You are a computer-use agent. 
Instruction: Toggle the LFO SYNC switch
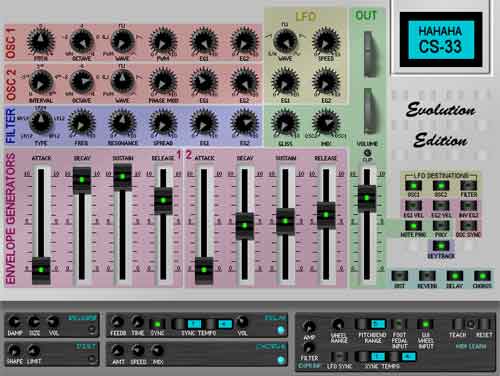(339, 356)
